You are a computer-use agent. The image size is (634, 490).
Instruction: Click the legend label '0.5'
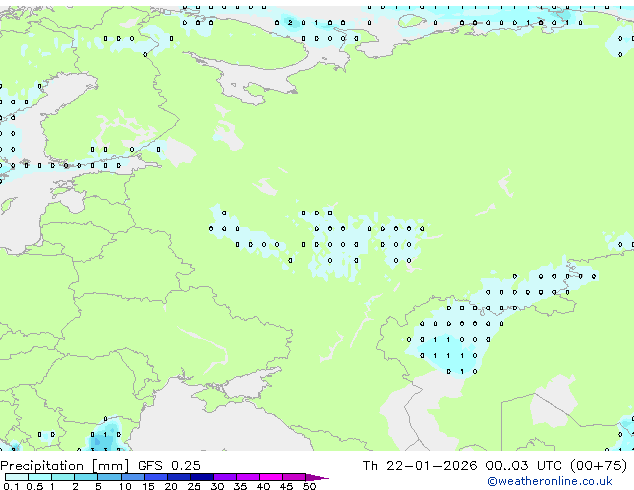point(35,486)
